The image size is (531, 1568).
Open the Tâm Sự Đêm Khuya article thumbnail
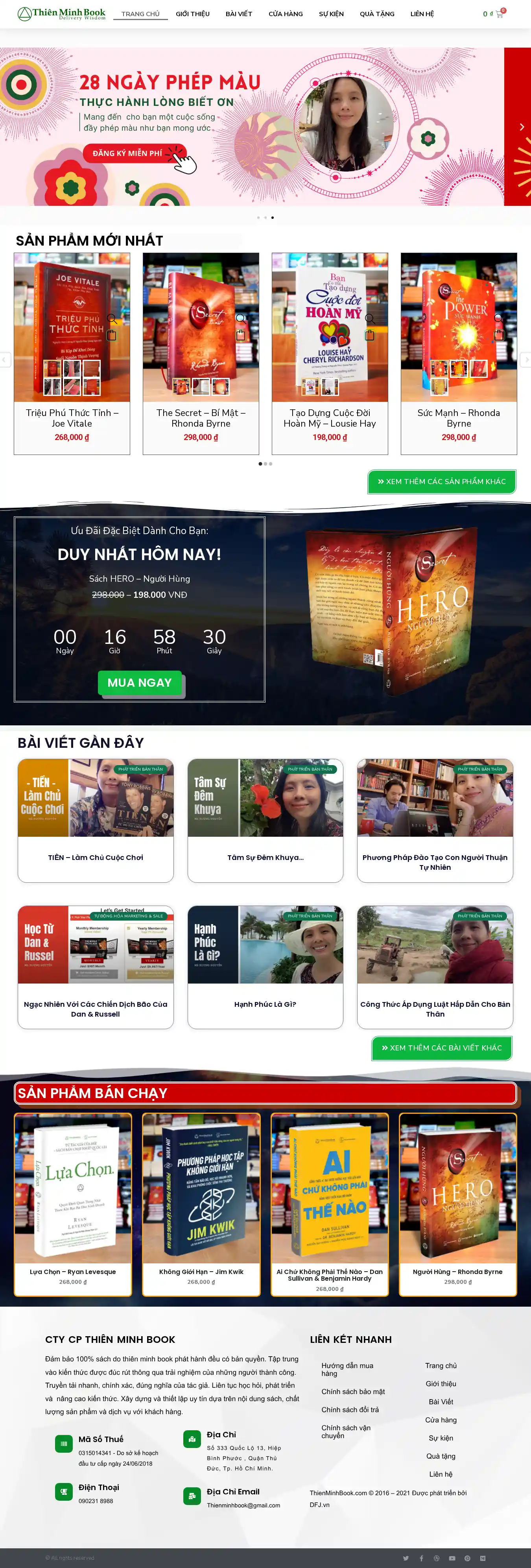(265, 797)
